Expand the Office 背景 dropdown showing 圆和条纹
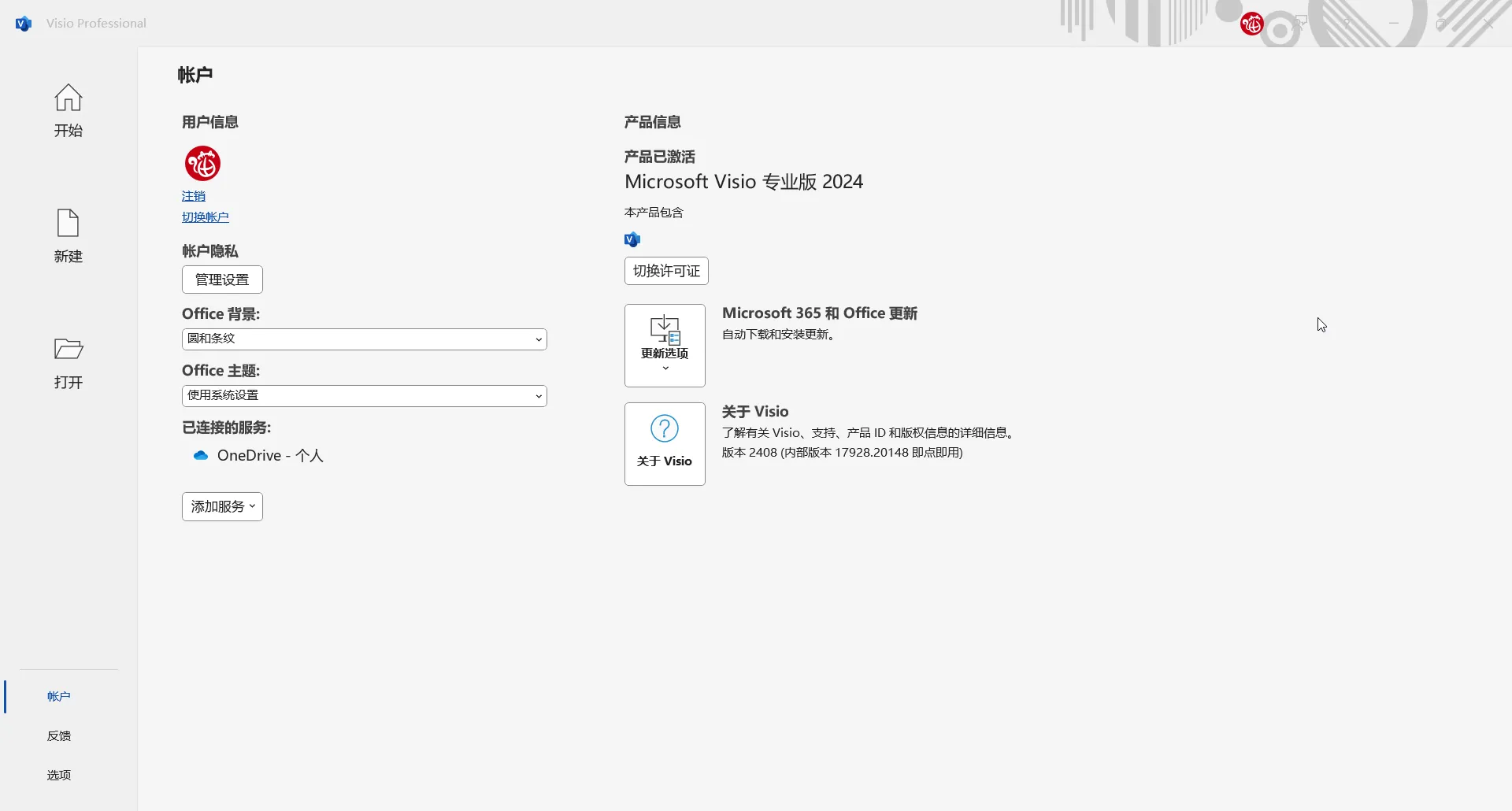This screenshot has width=1512, height=811. (x=365, y=339)
